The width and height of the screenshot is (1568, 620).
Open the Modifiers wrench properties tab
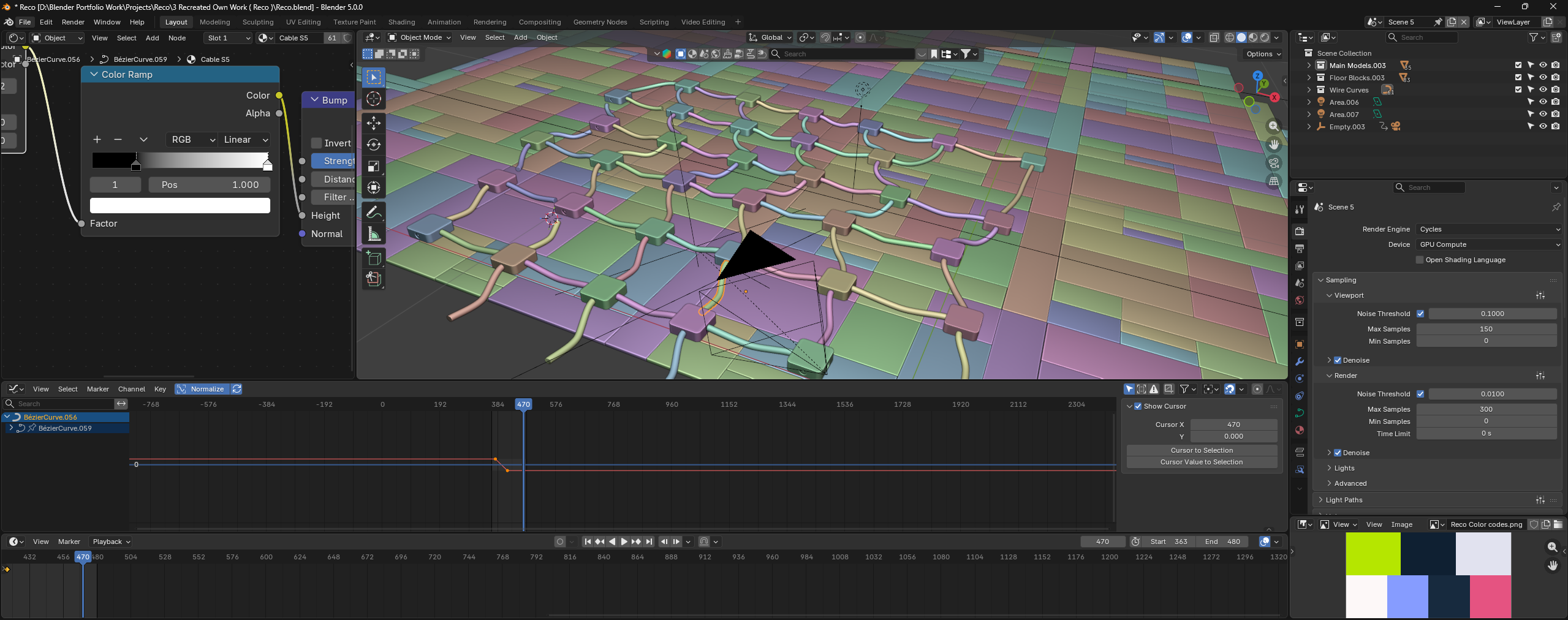[1299, 361]
